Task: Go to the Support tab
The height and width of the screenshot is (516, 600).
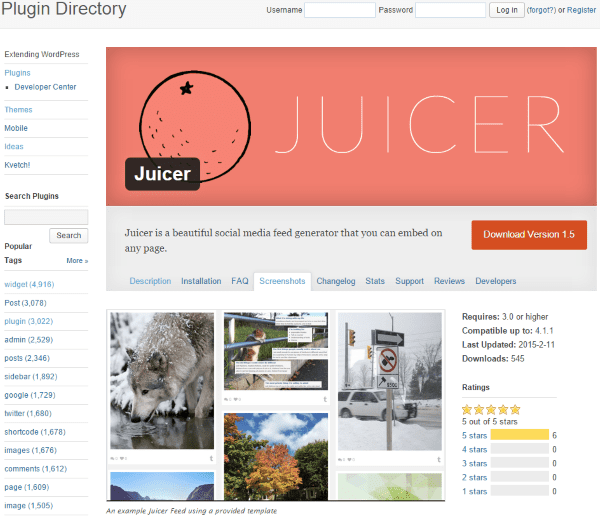Action: coord(409,281)
